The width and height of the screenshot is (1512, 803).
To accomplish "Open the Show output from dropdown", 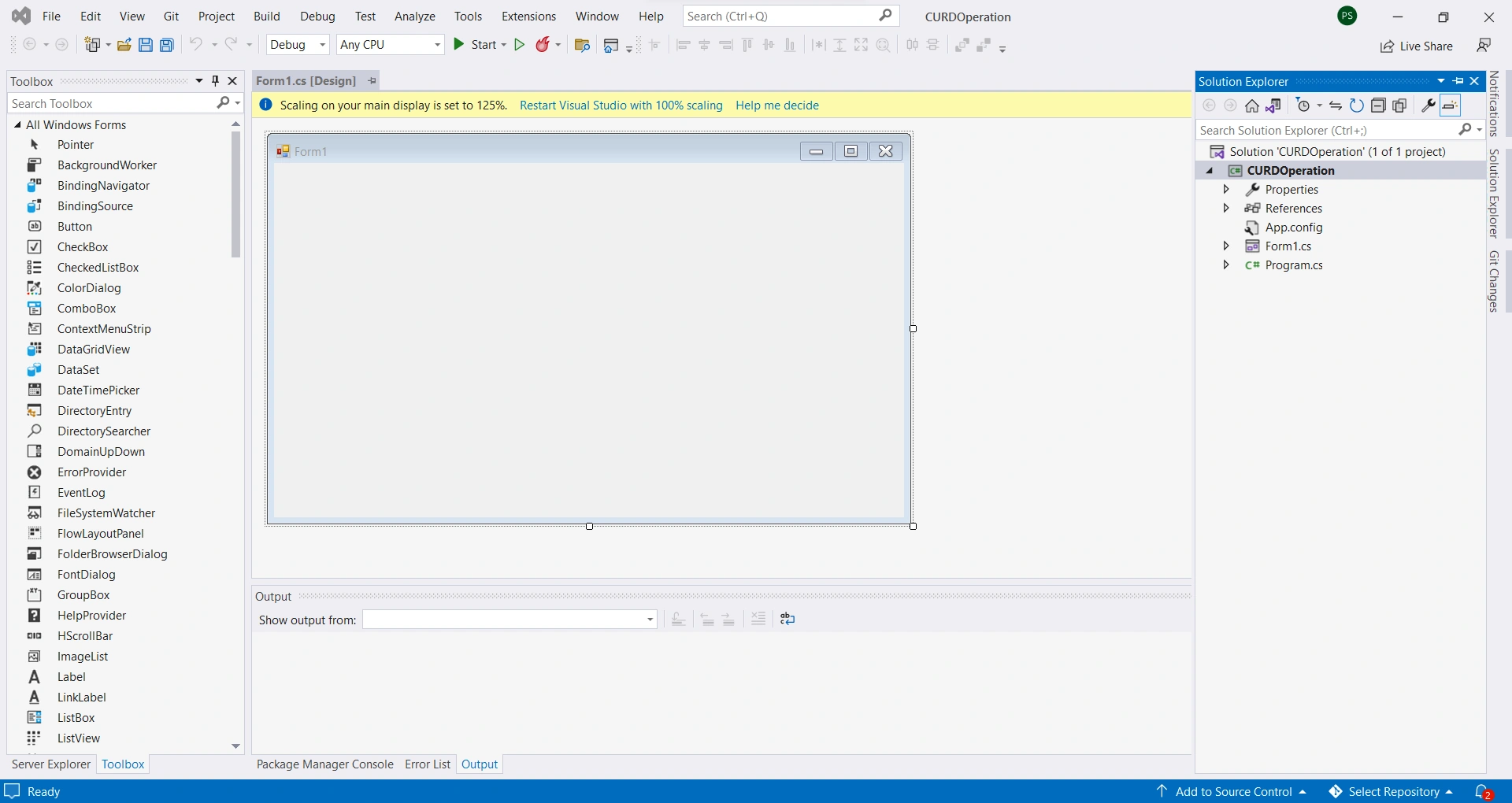I will [x=510, y=620].
